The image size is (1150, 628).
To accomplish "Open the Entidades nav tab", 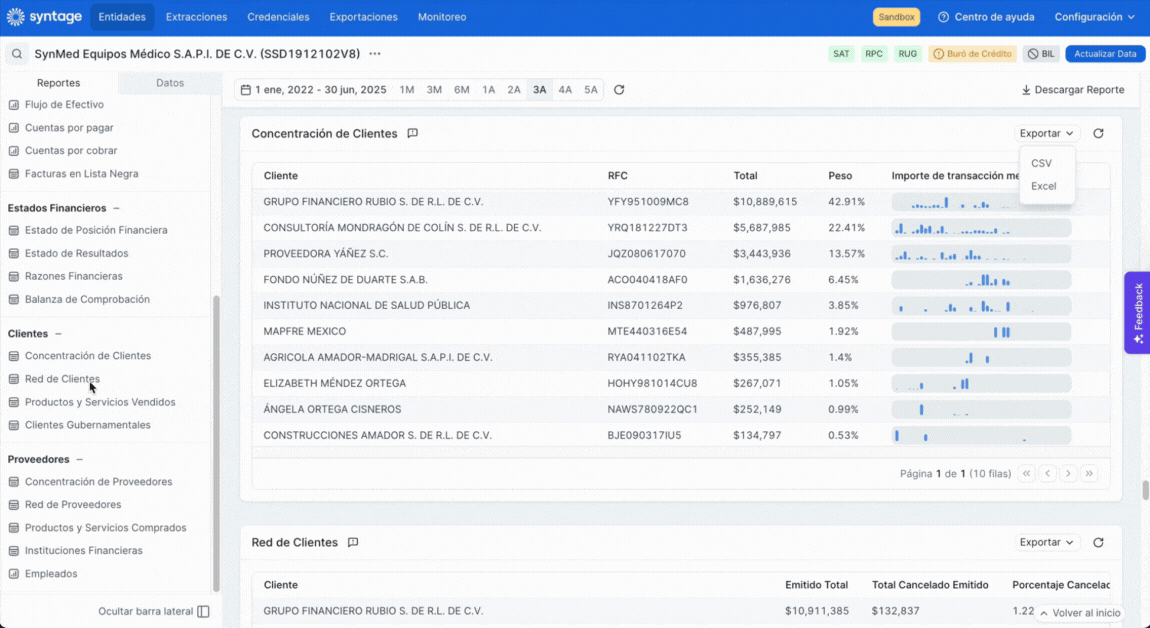I will point(122,17).
